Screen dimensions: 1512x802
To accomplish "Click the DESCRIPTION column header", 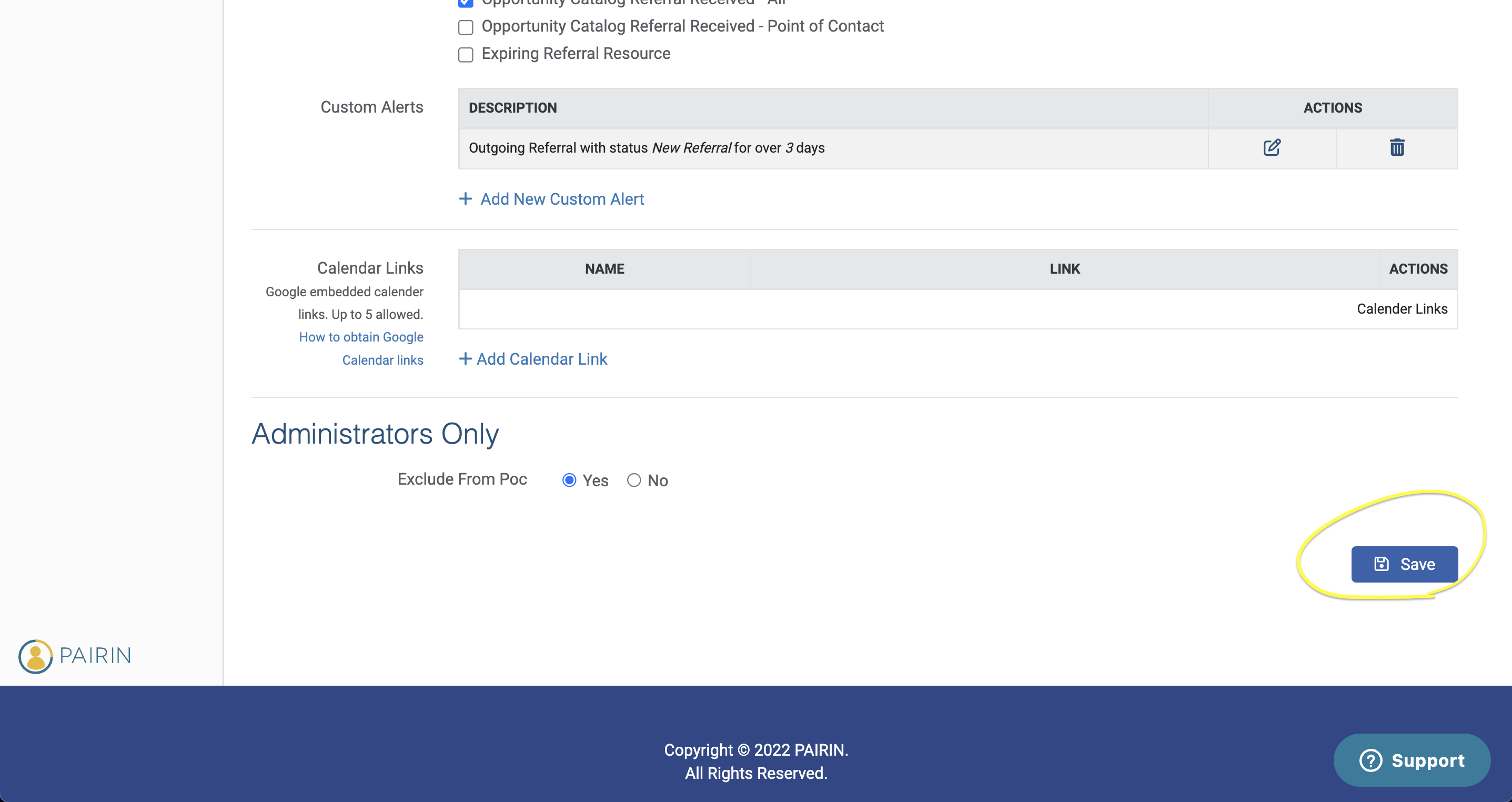I will coord(512,108).
